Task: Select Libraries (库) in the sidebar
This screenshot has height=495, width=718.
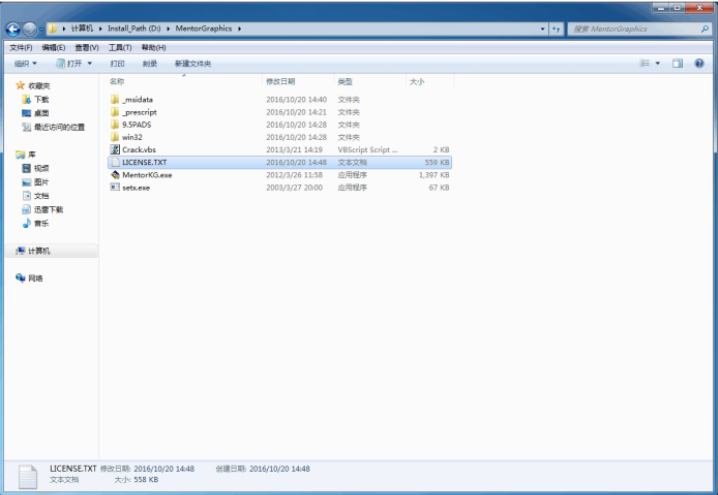Action: [26, 154]
